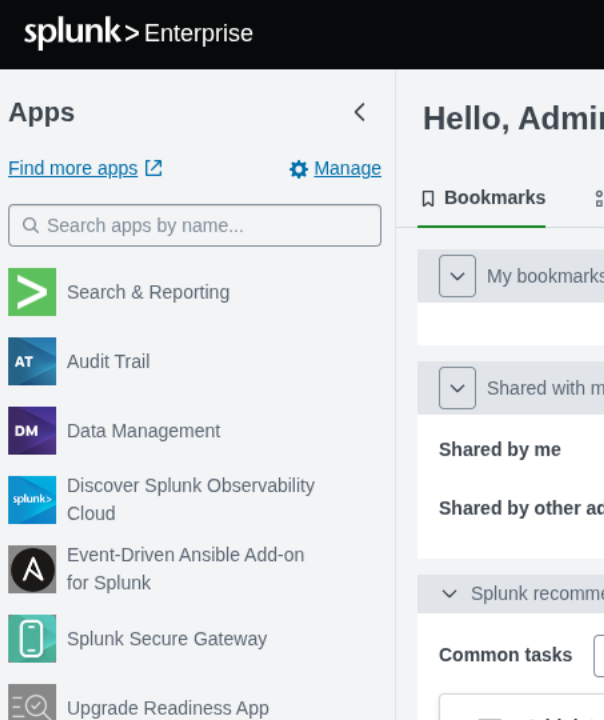Open Search & Reporting app icon
The height and width of the screenshot is (720, 604).
click(32, 292)
